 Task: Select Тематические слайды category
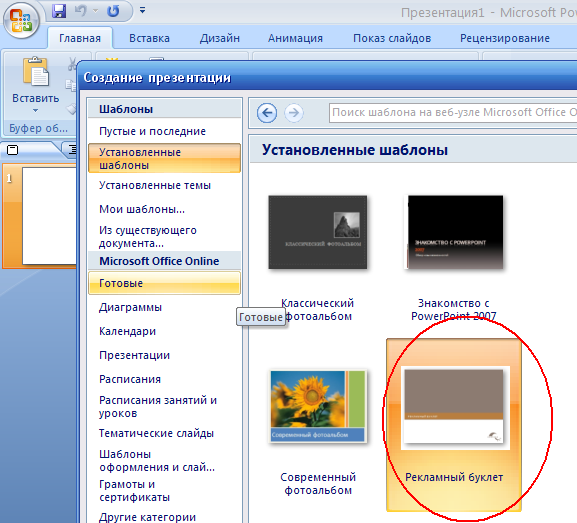(164, 433)
